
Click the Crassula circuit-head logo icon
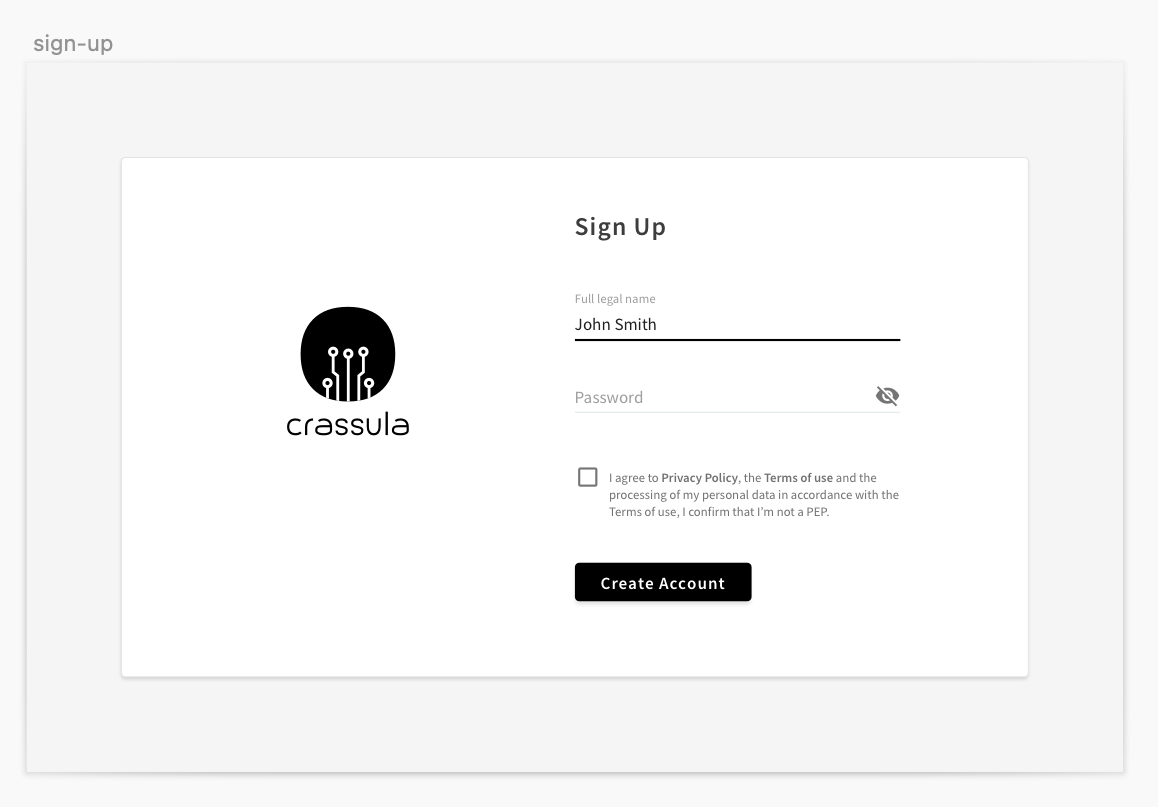(x=348, y=354)
